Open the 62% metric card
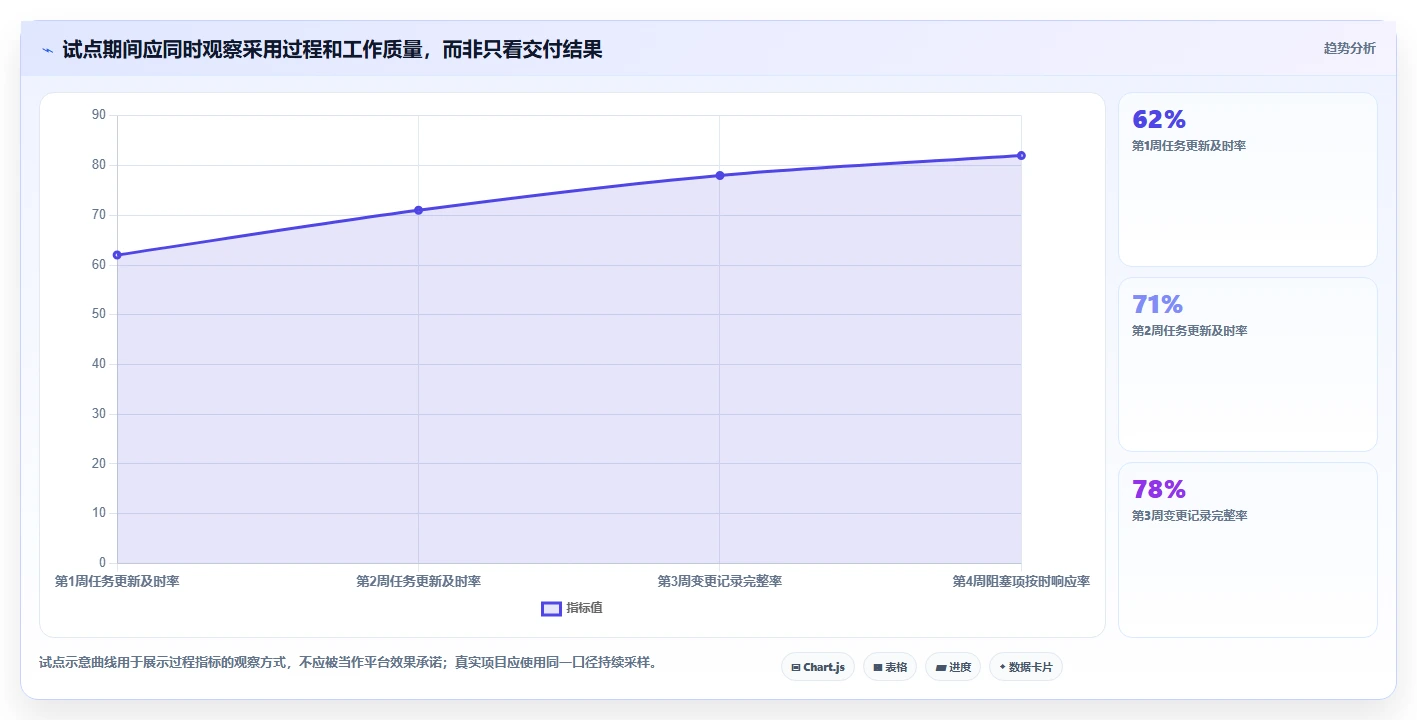Screen dimensions: 1417x720 (1248, 180)
